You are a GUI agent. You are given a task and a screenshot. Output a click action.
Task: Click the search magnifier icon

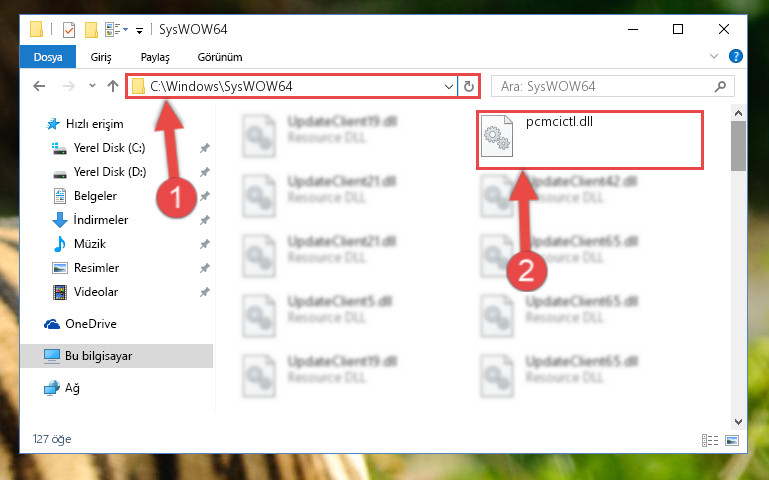720,87
